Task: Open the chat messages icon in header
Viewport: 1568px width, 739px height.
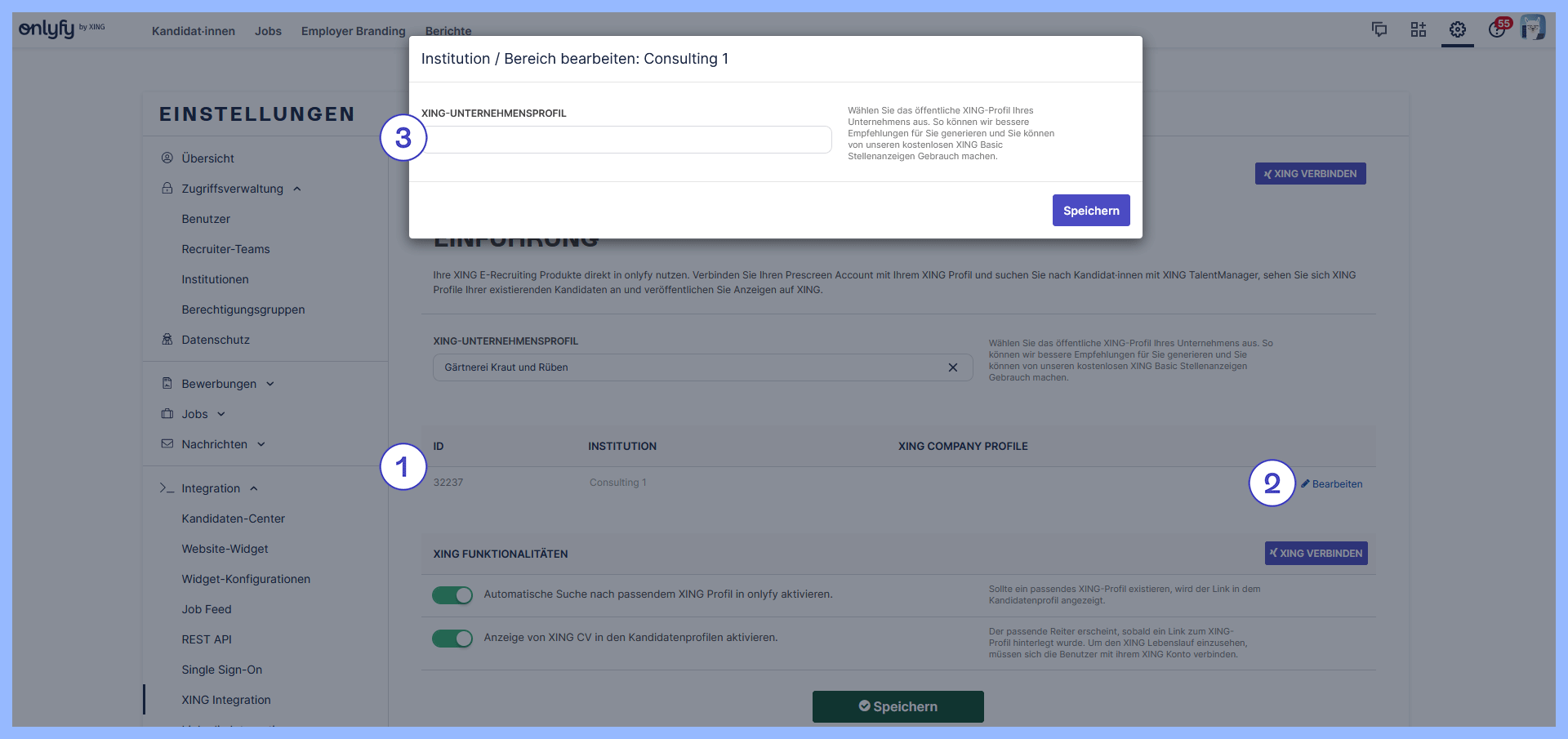Action: (1379, 30)
